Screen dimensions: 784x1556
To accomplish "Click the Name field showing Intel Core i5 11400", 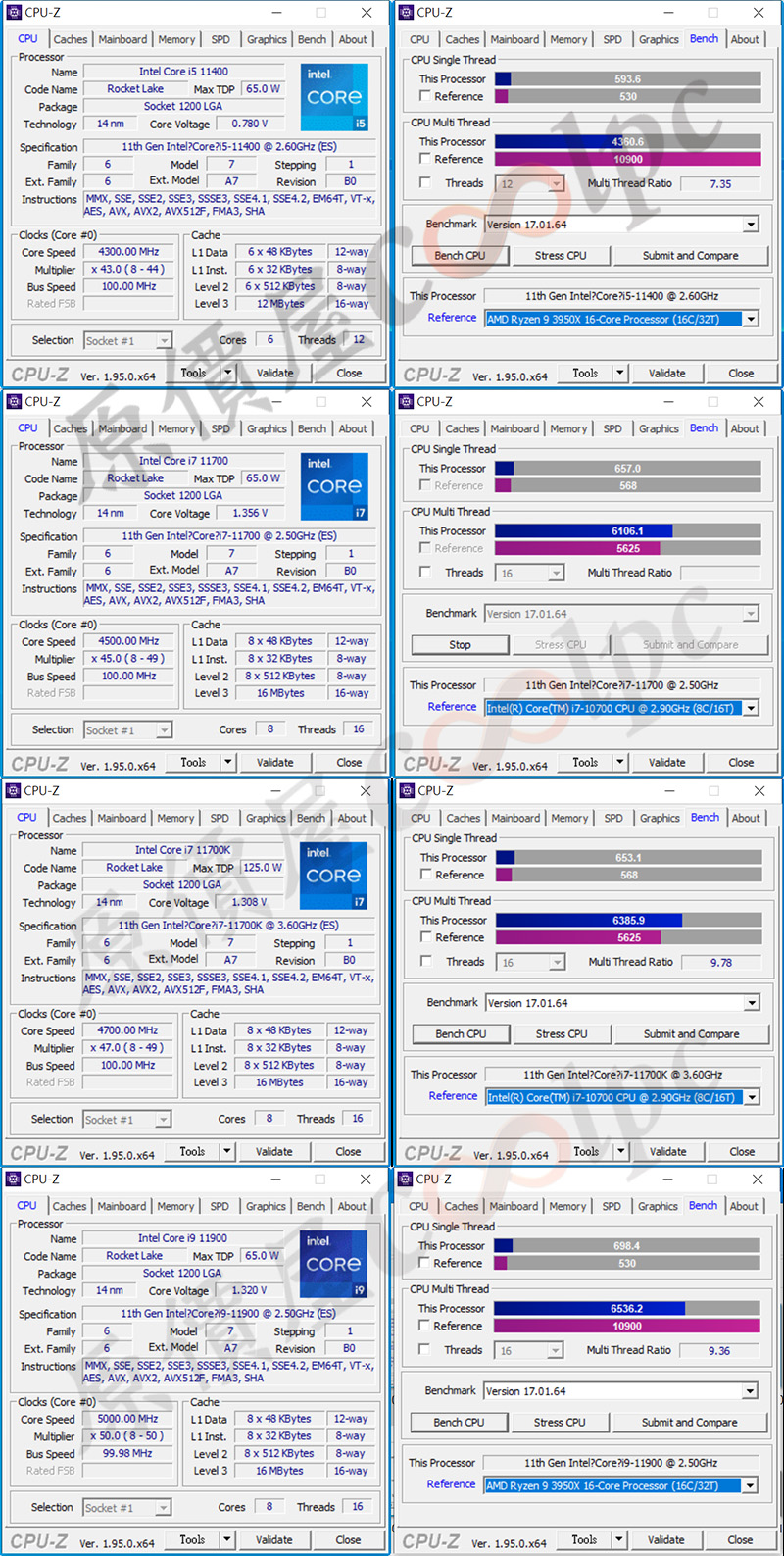I will click(183, 72).
